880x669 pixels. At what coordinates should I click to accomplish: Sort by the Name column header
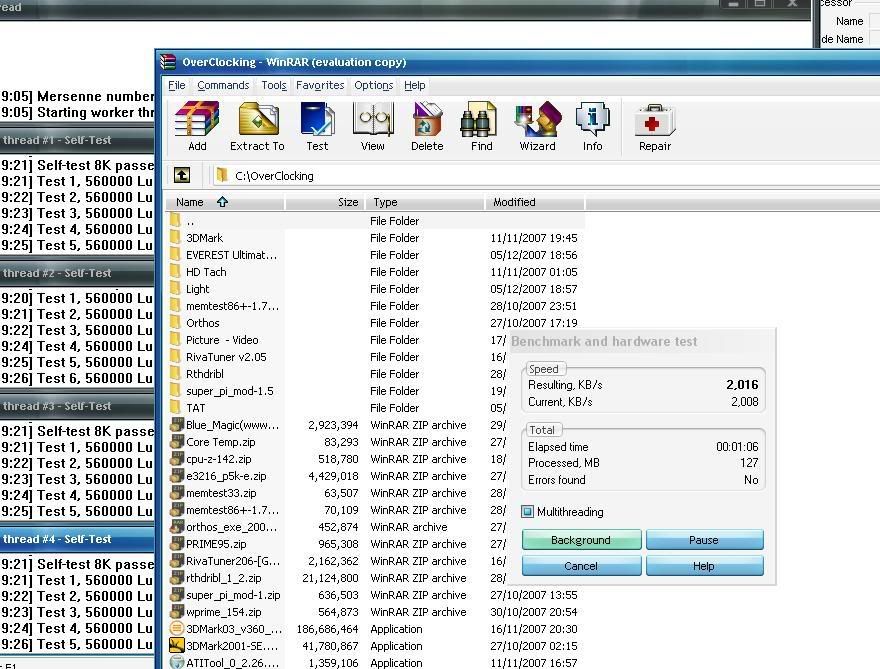pyautogui.click(x=225, y=202)
